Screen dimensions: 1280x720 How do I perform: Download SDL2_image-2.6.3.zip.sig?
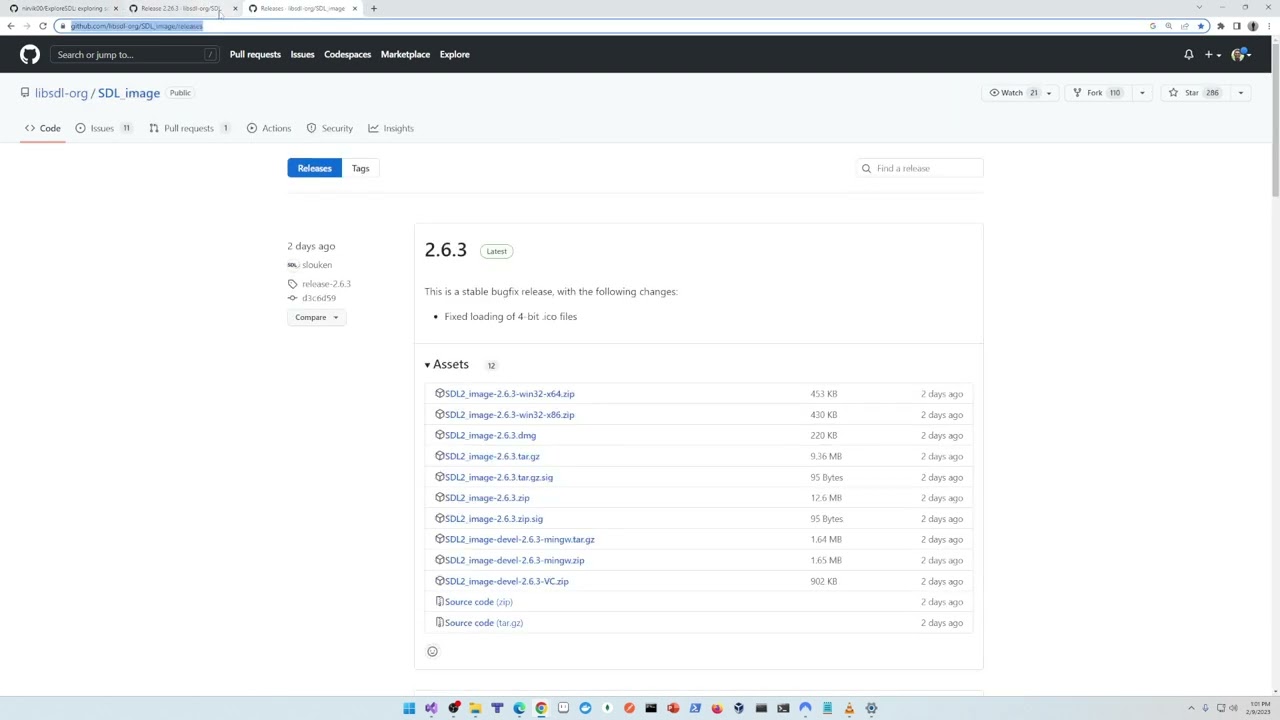tap(493, 519)
